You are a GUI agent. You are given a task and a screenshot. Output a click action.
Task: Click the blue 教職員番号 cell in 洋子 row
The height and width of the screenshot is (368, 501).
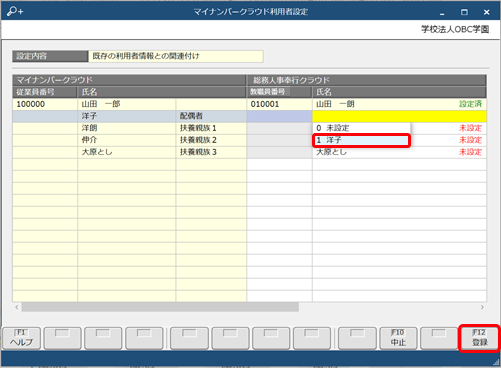pyautogui.click(x=279, y=116)
